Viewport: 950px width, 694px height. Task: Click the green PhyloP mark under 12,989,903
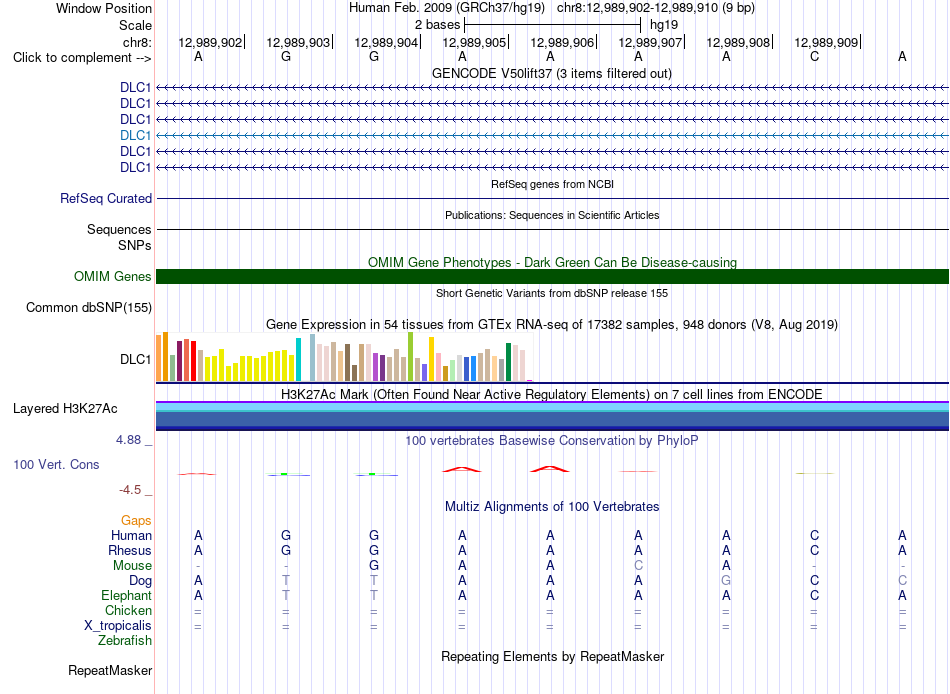pos(284,473)
